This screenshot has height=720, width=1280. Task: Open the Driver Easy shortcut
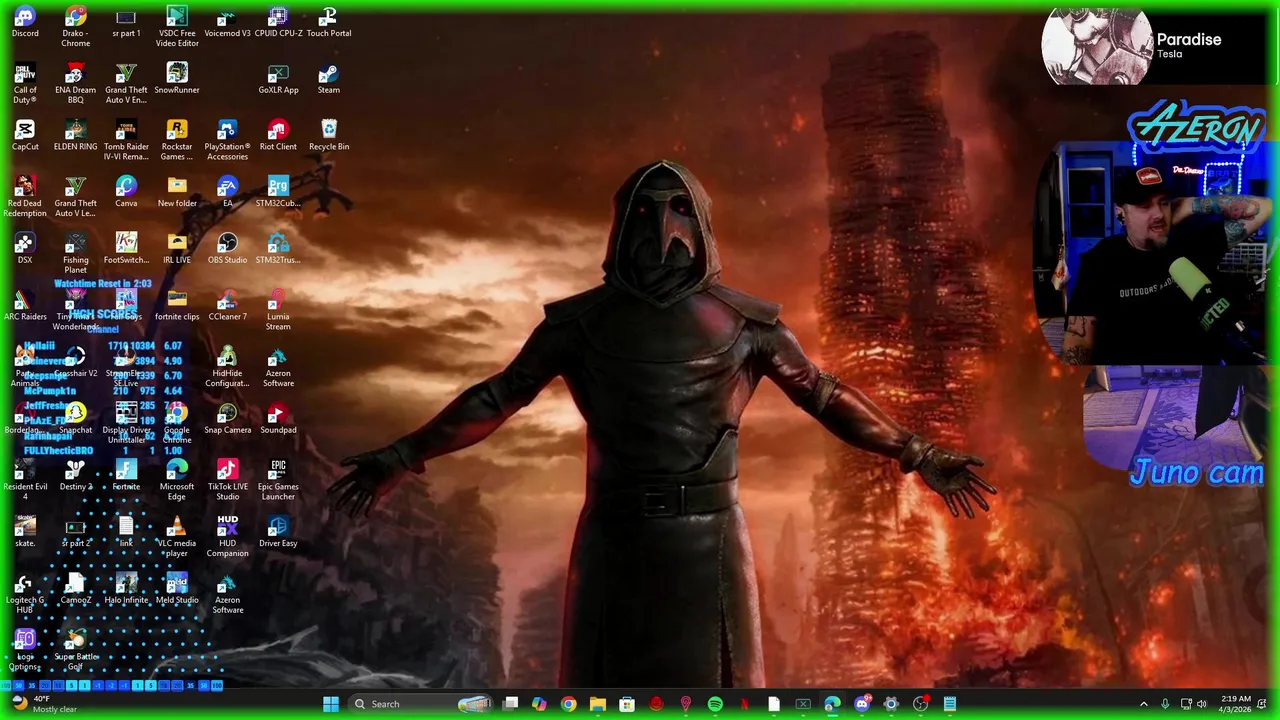coord(278,533)
